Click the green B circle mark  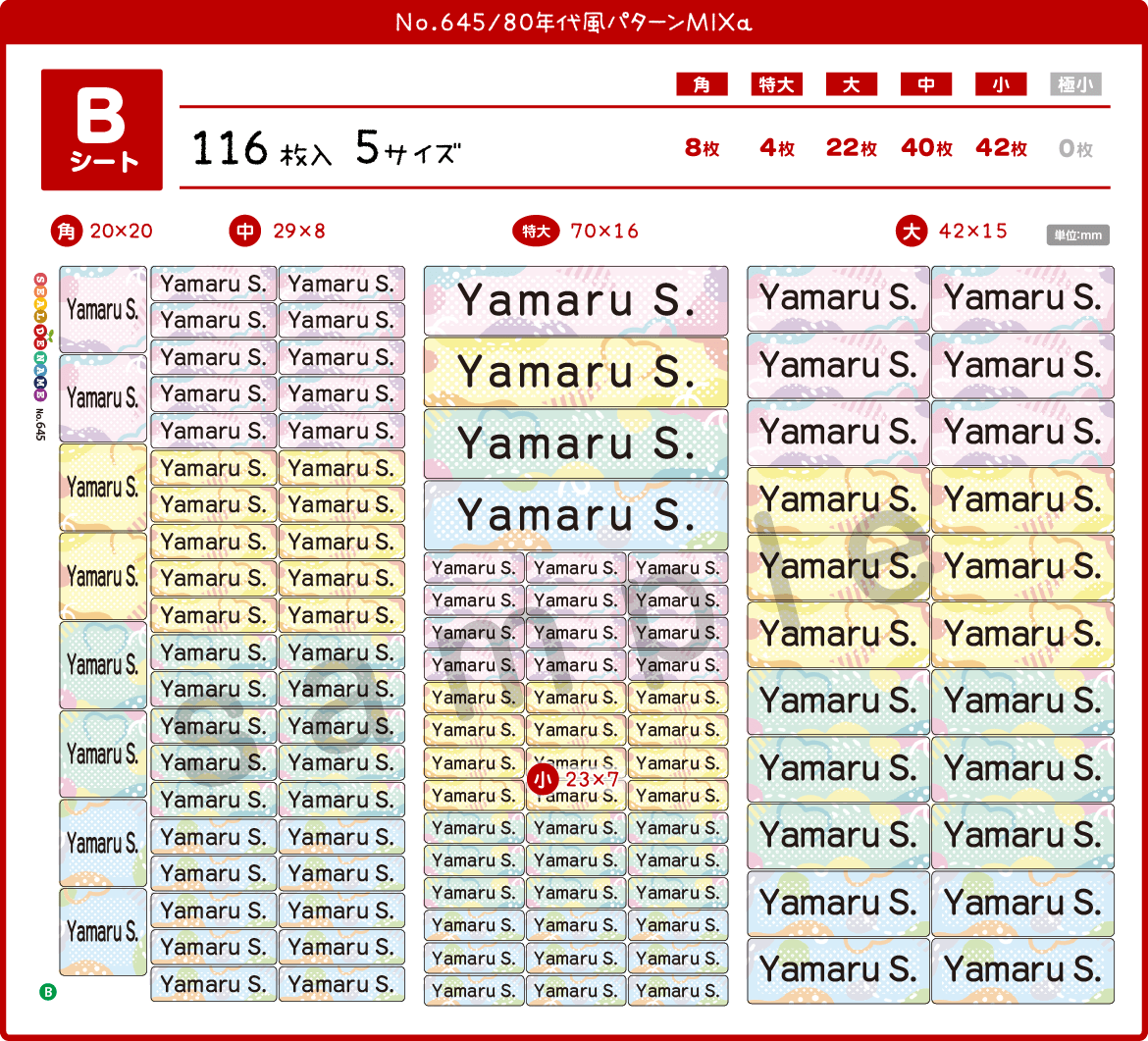point(48,992)
